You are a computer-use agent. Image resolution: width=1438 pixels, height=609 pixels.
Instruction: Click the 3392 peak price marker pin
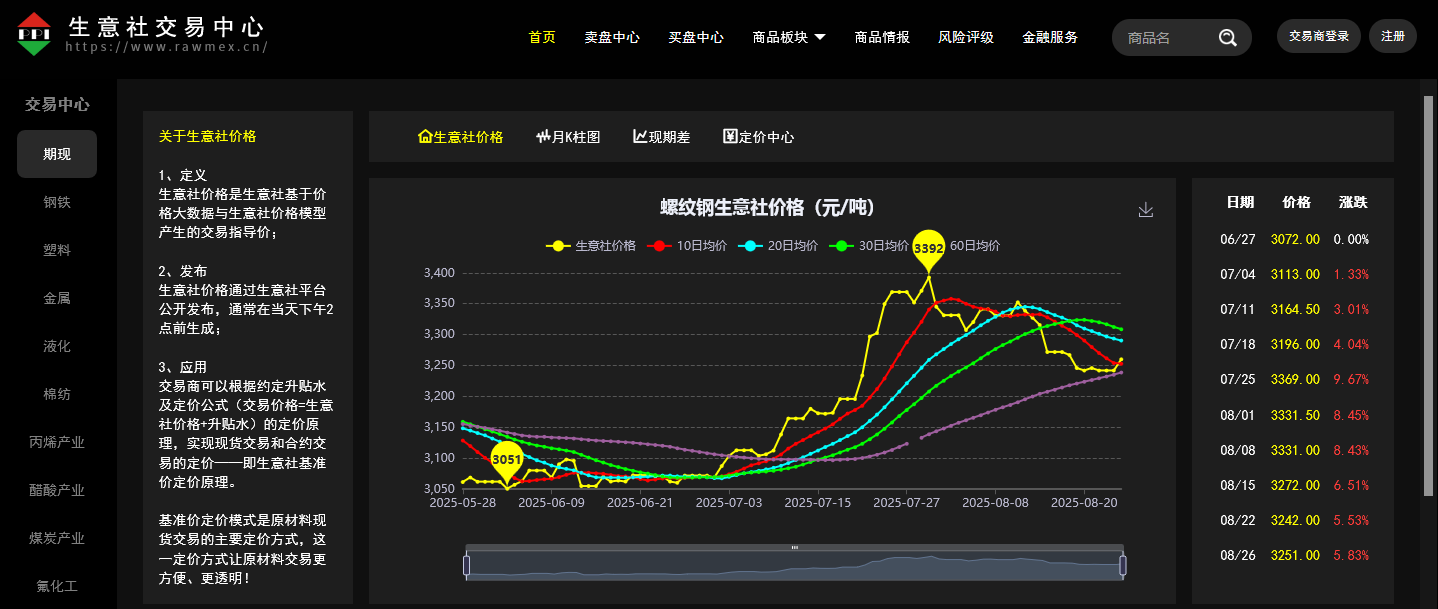click(x=928, y=251)
